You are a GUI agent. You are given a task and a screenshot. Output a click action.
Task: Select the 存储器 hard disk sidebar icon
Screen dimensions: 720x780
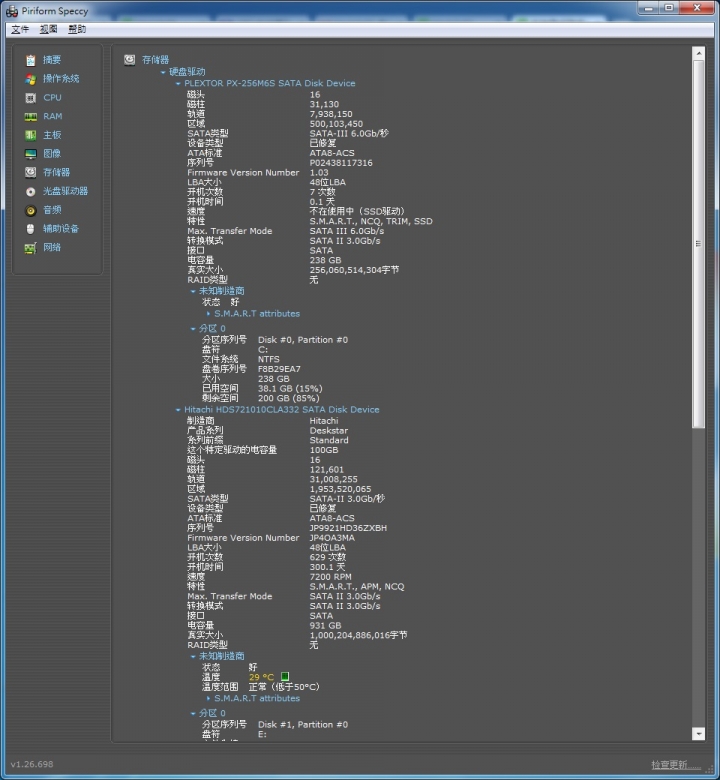click(x=30, y=173)
